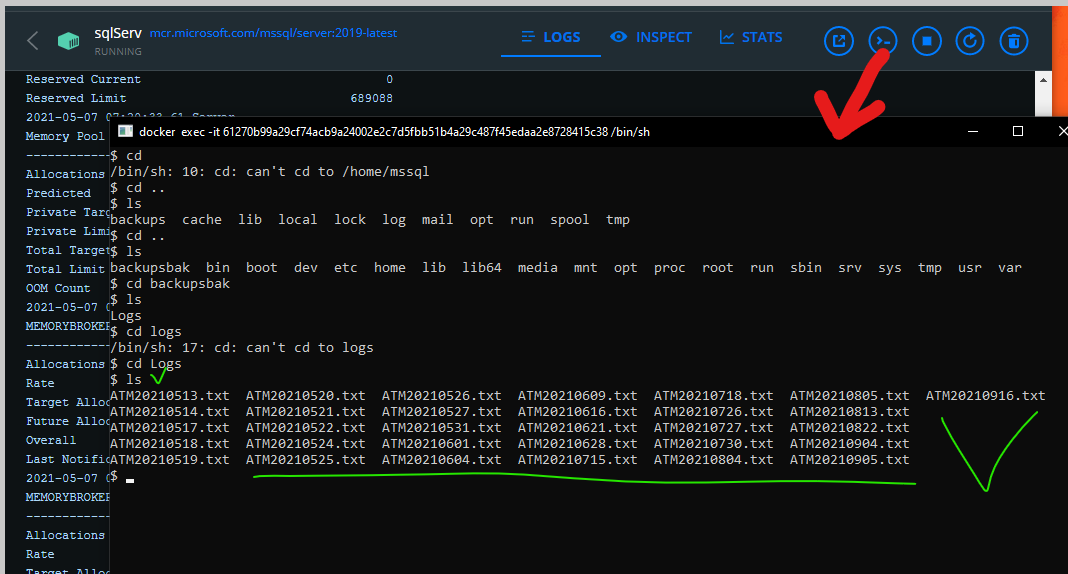This screenshot has width=1068, height=574.
Task: Switch to the LOGS tab
Action: (550, 37)
